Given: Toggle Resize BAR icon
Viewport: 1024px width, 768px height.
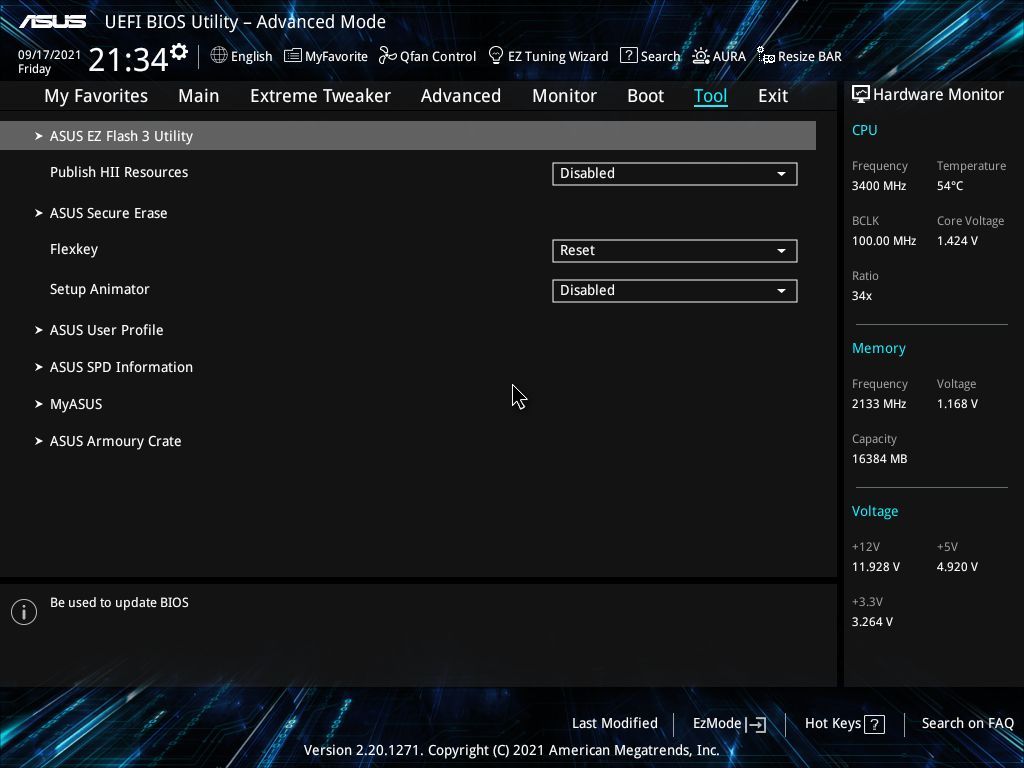Looking at the screenshot, I should pyautogui.click(x=765, y=56).
